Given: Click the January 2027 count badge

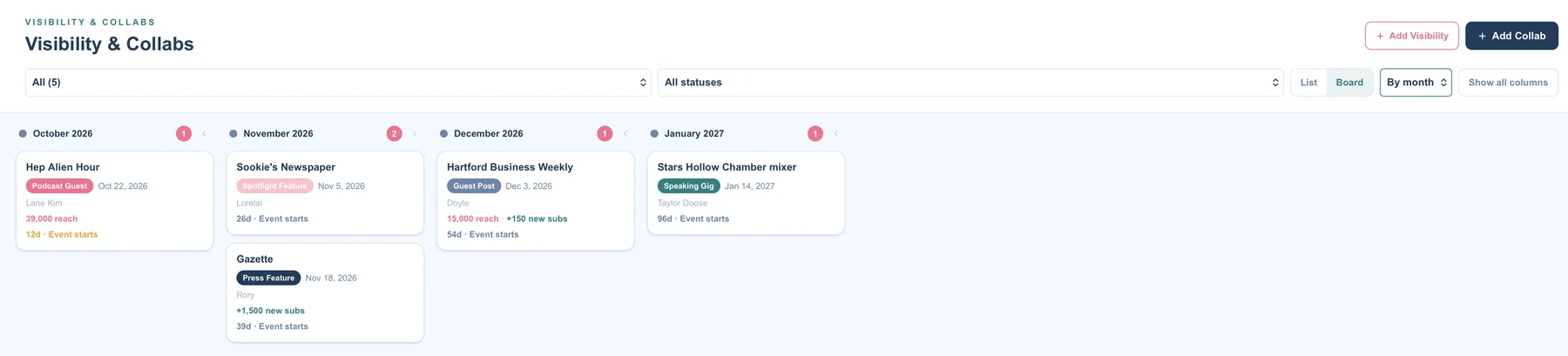Looking at the screenshot, I should tap(814, 134).
